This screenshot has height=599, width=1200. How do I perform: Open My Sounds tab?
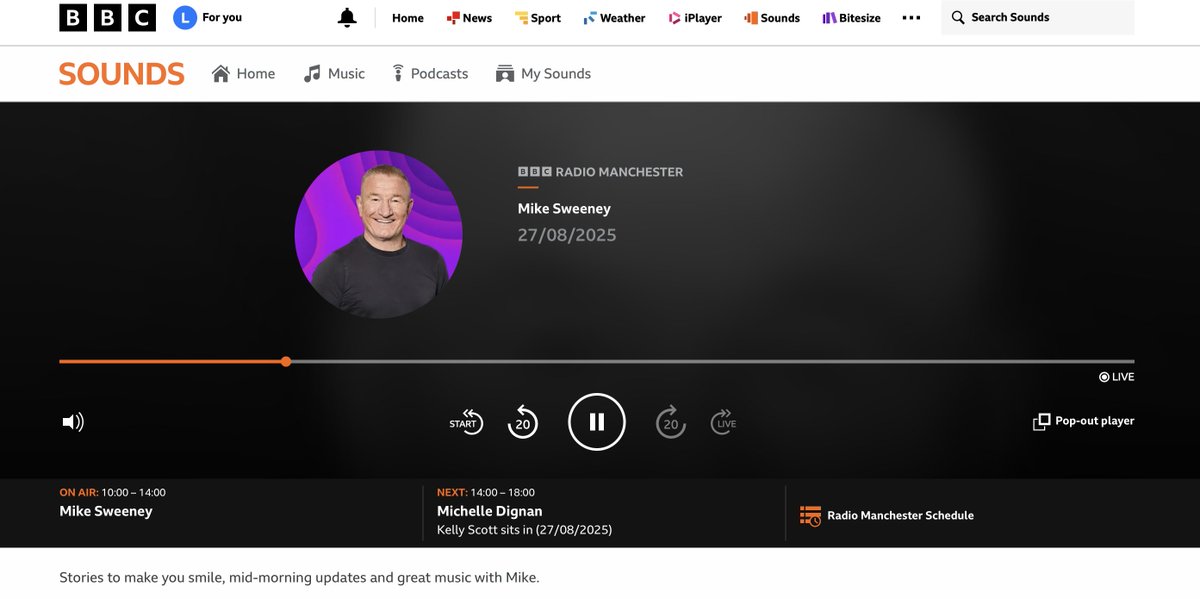543,74
